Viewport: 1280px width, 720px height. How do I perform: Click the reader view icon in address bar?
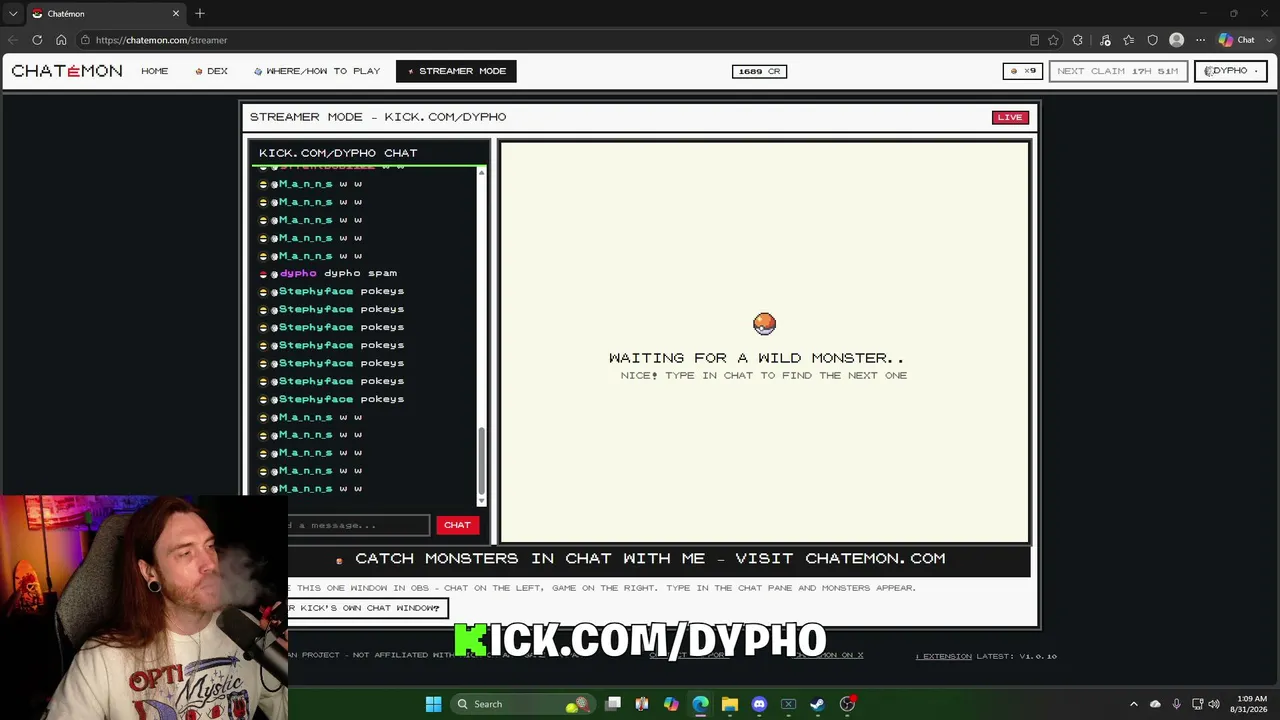point(1034,40)
